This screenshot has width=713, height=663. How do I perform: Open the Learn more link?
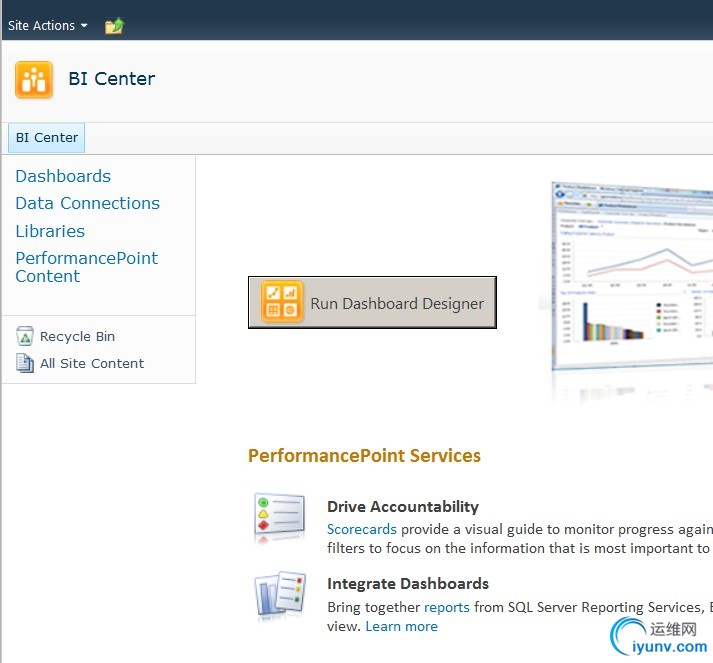coord(402,627)
